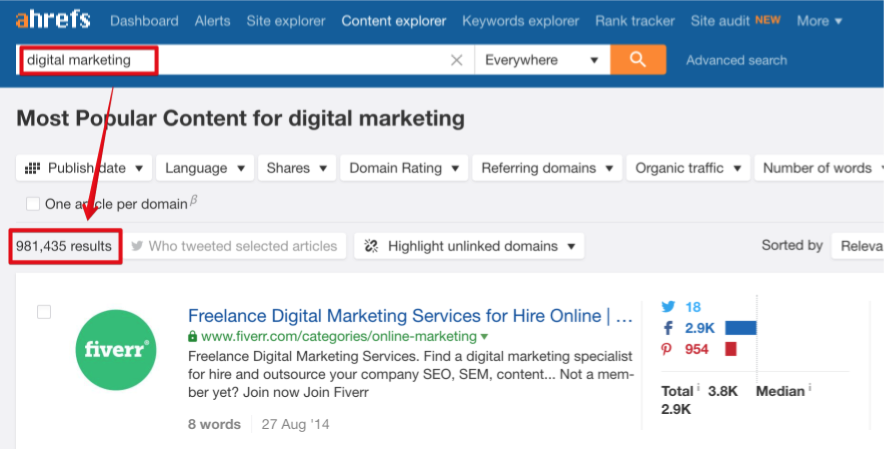
Task: Click the Fiverr logo thumbnail
Action: pyautogui.click(x=115, y=350)
